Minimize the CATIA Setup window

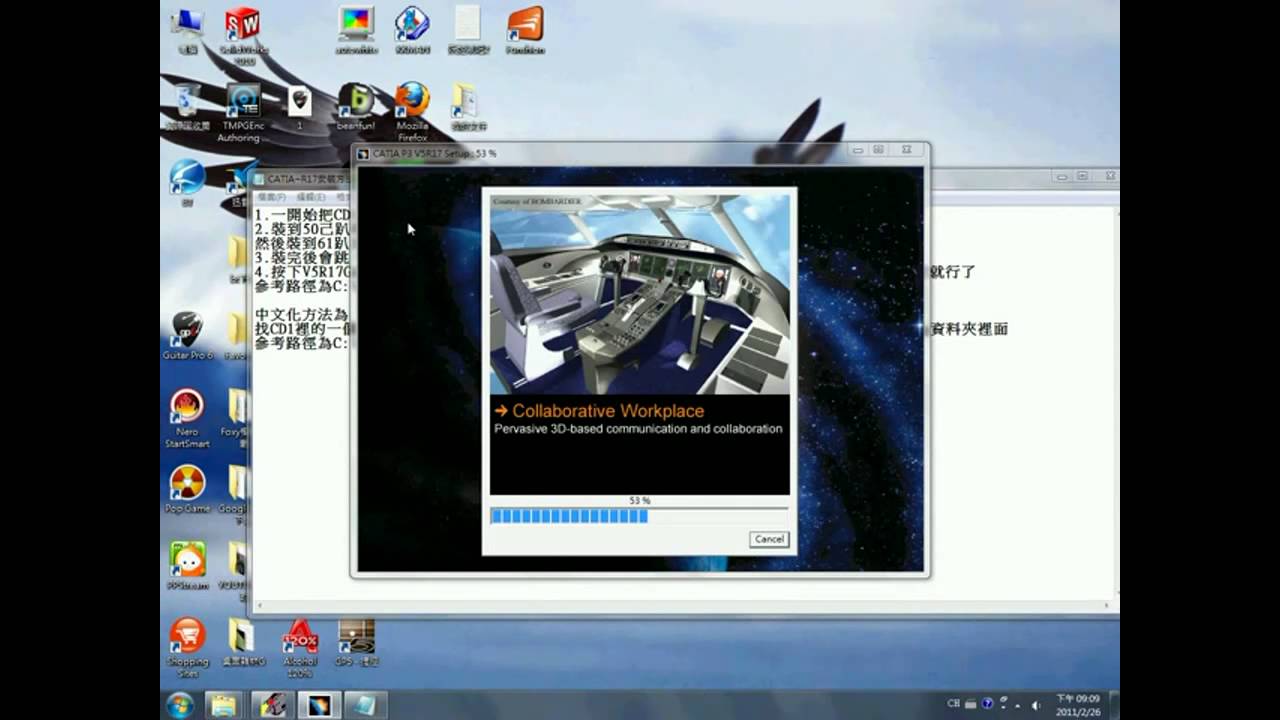857,150
